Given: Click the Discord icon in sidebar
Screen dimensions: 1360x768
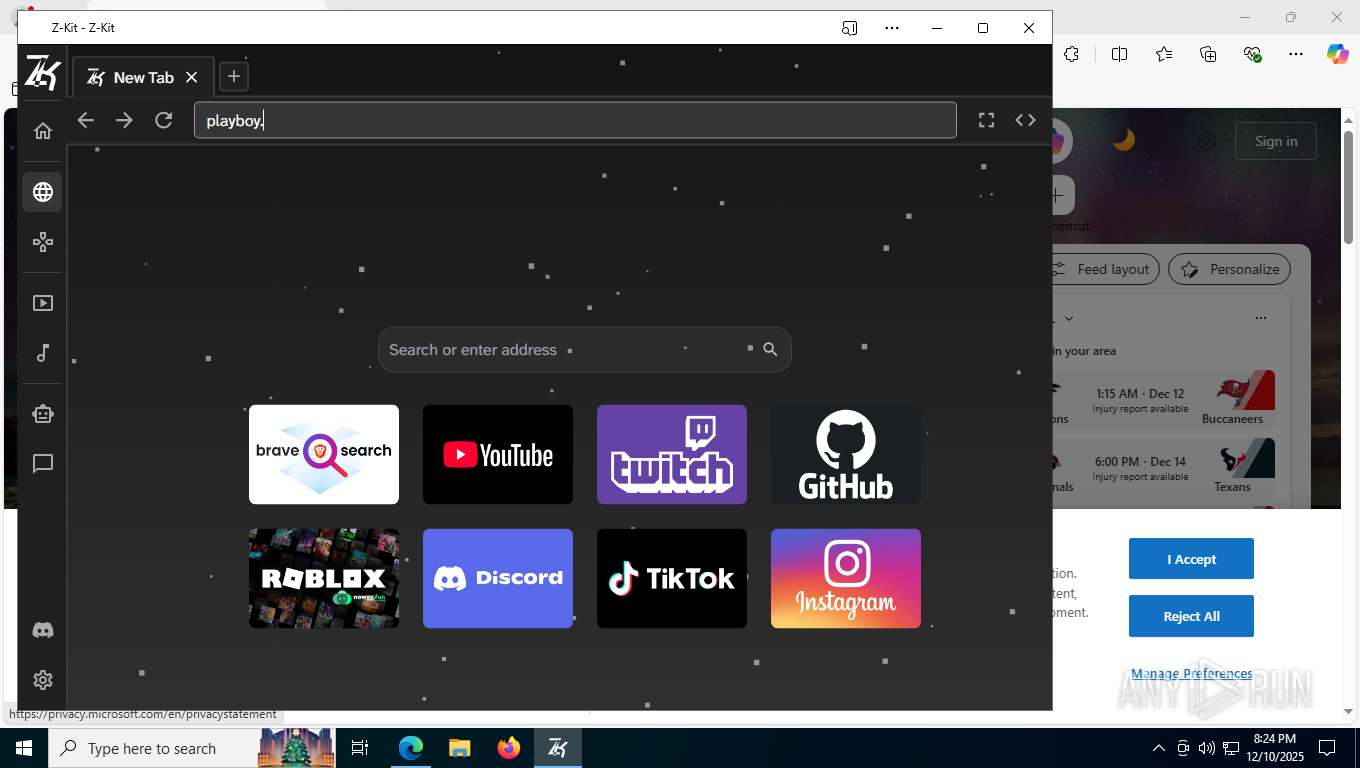Looking at the screenshot, I should pos(43,631).
